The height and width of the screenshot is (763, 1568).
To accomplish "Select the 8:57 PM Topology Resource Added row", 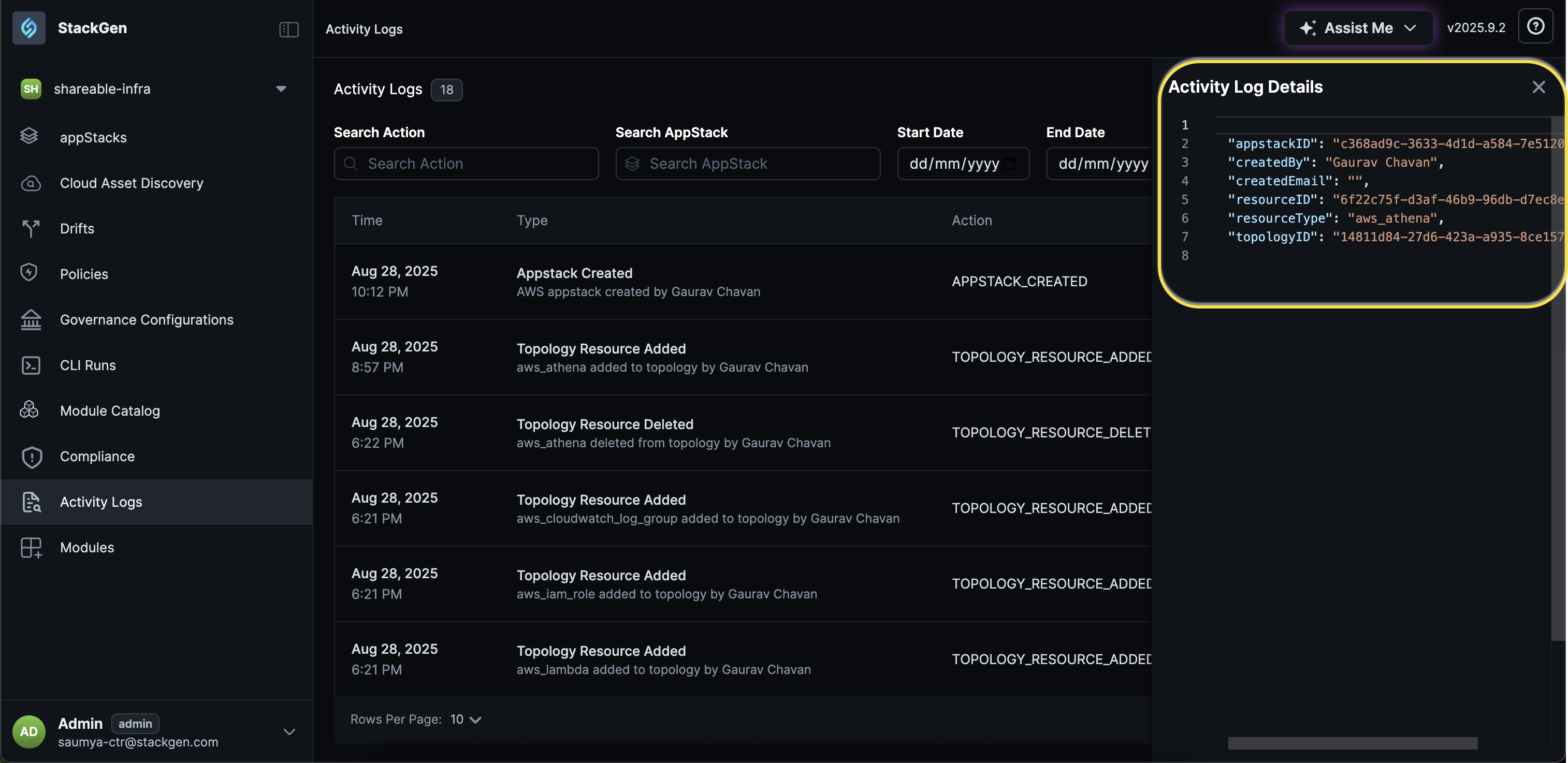I will point(743,358).
